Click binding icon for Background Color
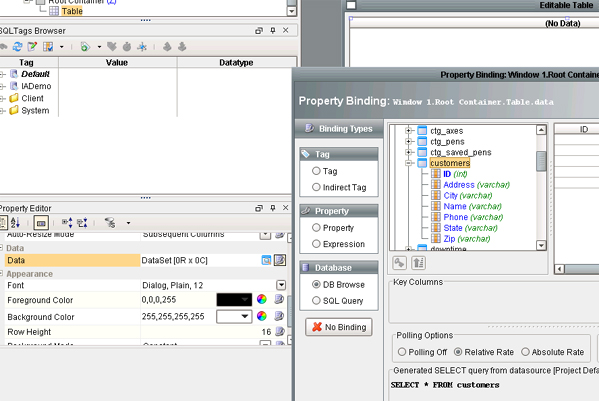Screen dimensions: 599x401 pos(280,316)
